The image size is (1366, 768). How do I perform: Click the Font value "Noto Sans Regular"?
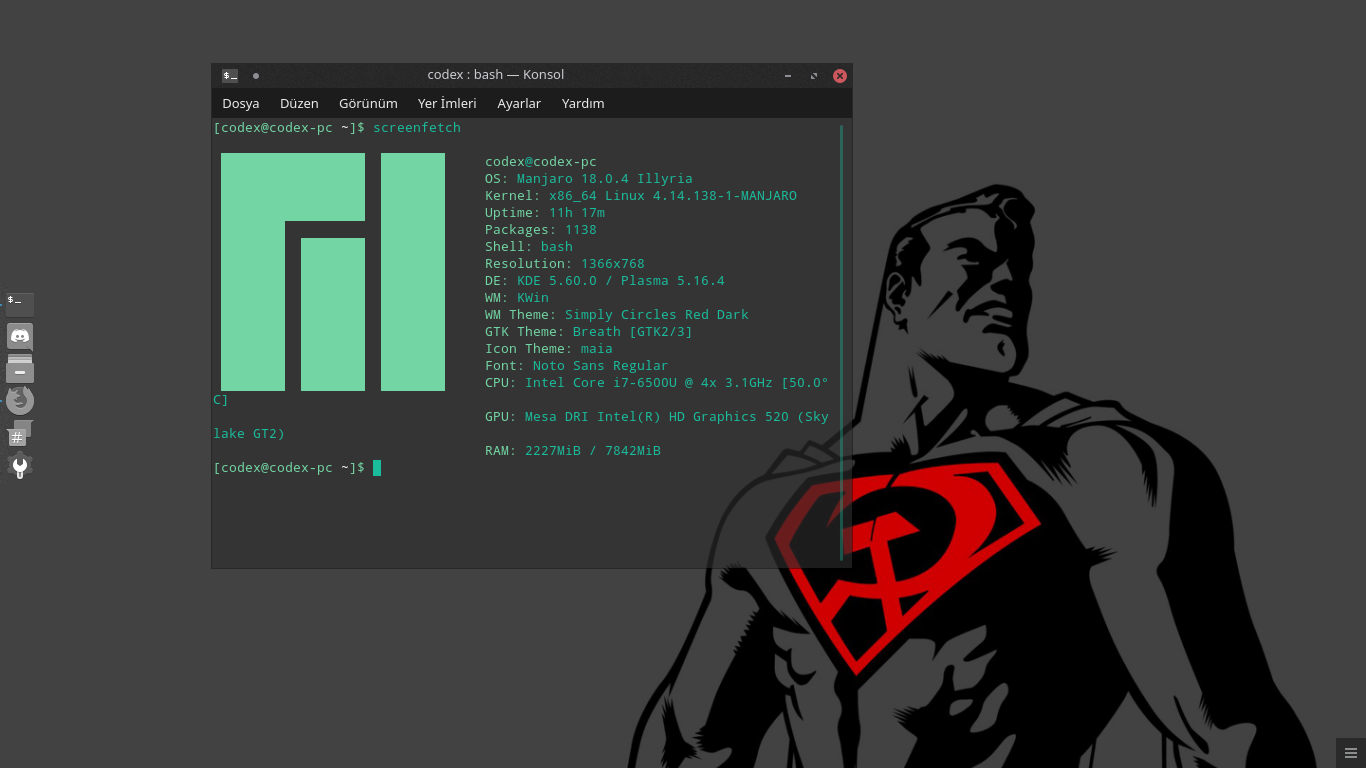coord(601,366)
